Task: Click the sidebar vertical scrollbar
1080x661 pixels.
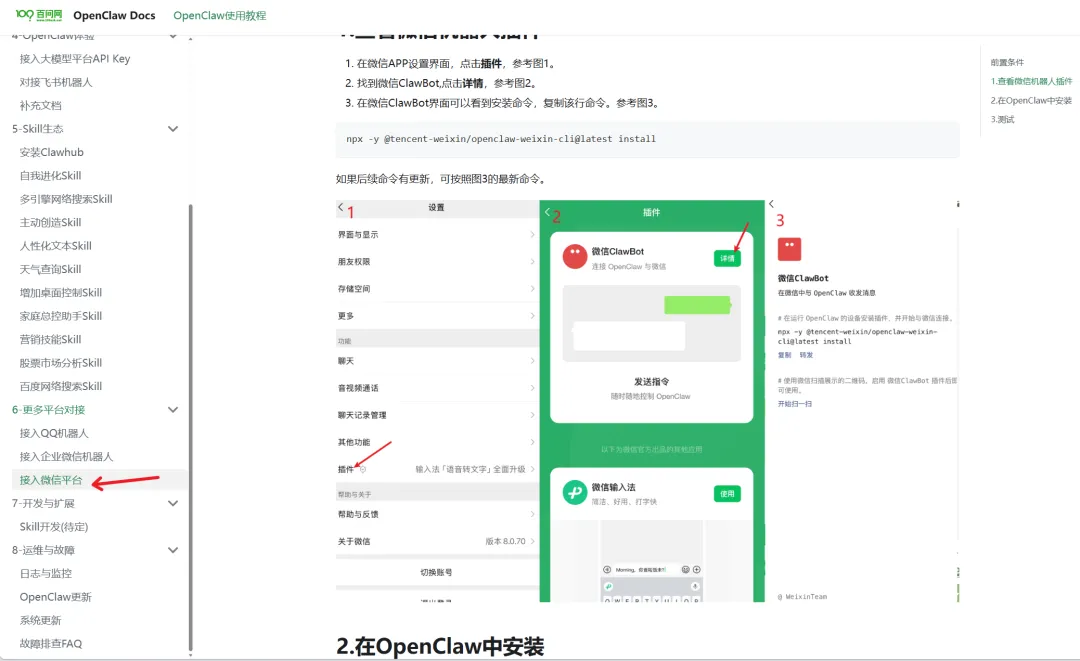Action: (190, 427)
